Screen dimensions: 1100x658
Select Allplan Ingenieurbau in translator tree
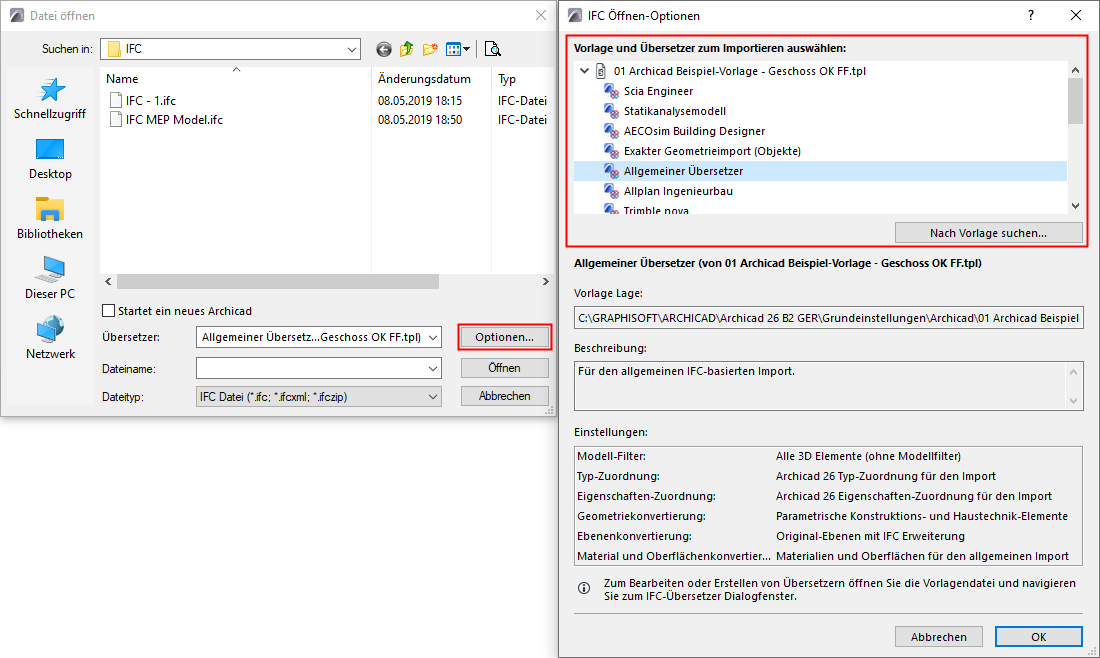point(678,191)
